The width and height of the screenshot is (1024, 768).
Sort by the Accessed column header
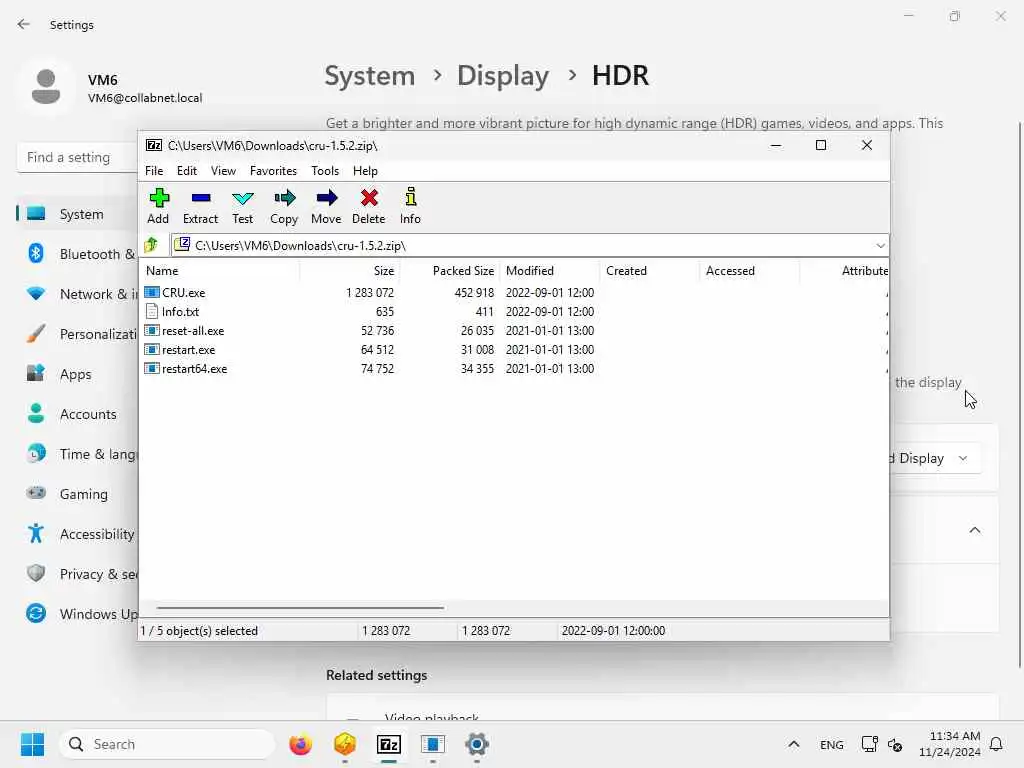click(x=750, y=270)
